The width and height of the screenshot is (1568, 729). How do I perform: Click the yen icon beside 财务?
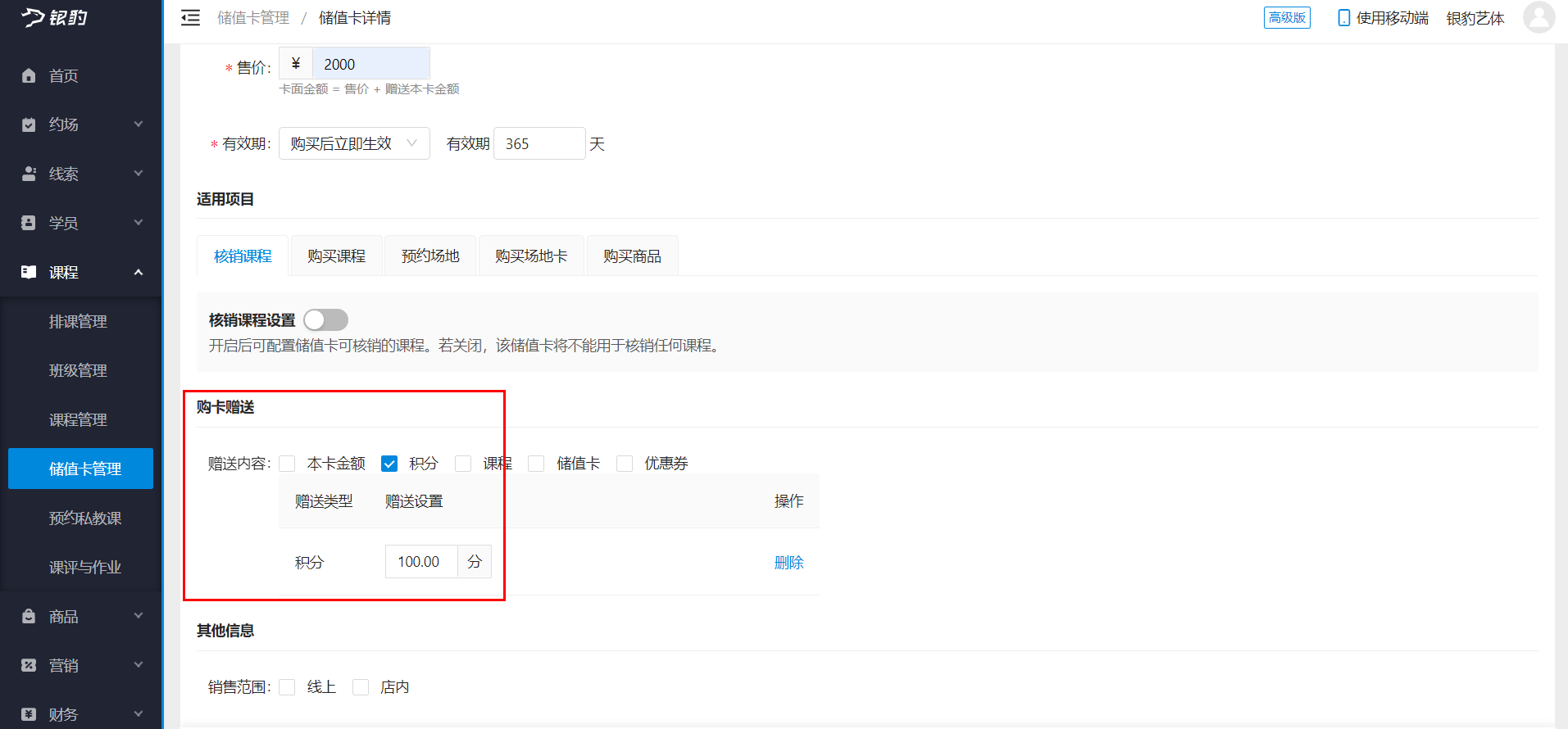29,714
